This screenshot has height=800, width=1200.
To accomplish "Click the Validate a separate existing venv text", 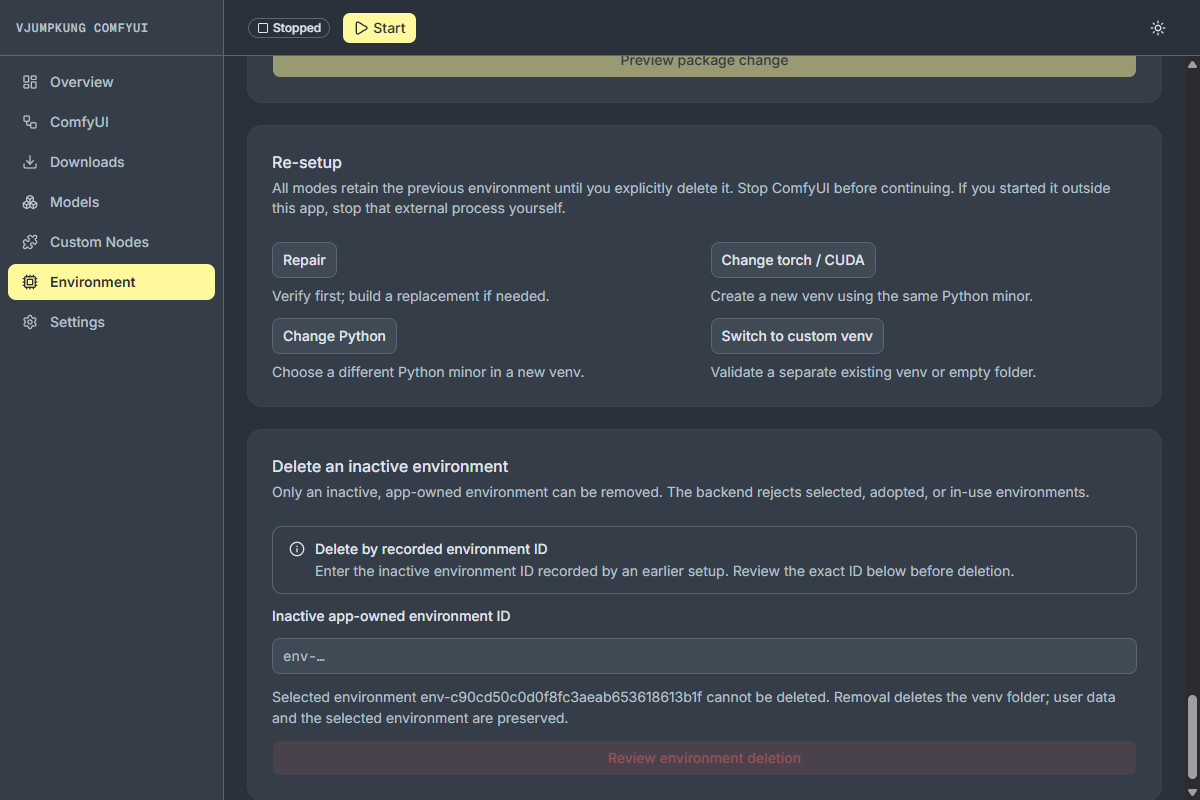I will (873, 372).
